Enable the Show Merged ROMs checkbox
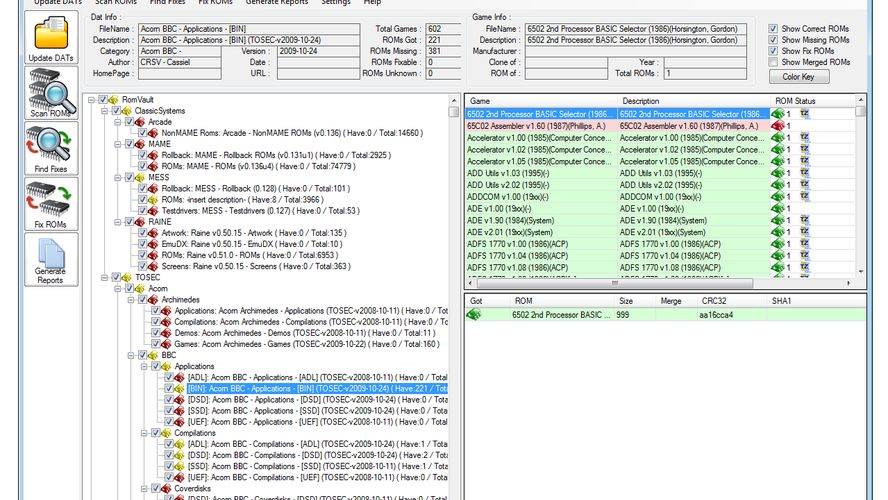The image size is (888, 500). click(773, 62)
